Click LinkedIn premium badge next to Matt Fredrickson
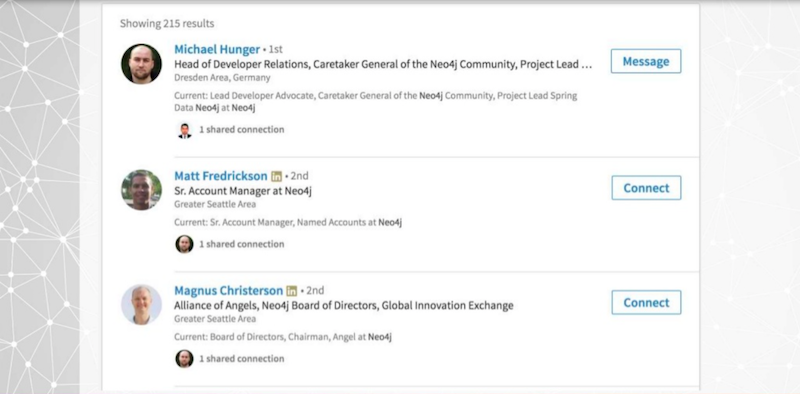The width and height of the screenshot is (800, 394). click(276, 177)
